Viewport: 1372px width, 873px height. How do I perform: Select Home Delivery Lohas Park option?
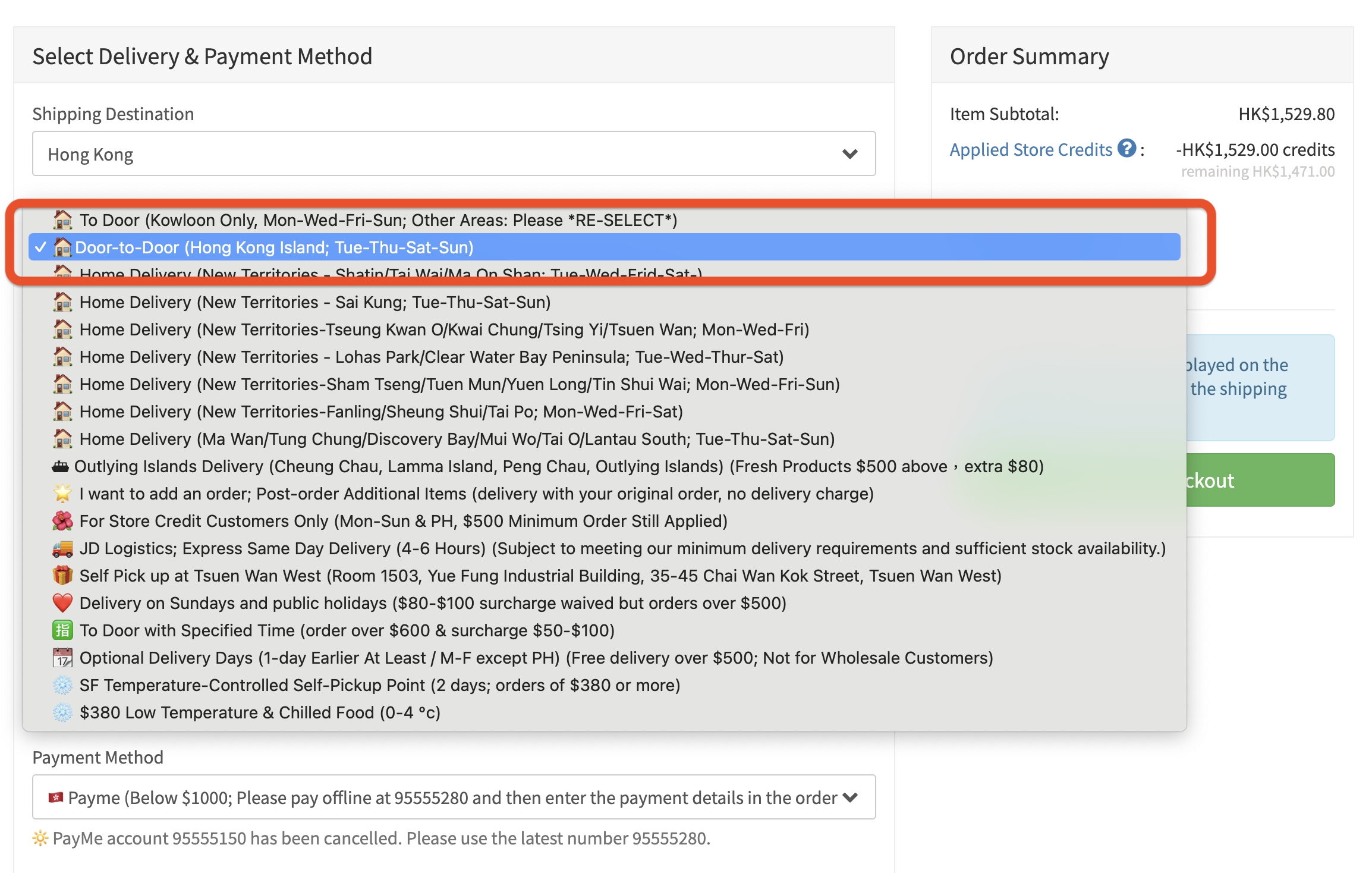(x=431, y=357)
